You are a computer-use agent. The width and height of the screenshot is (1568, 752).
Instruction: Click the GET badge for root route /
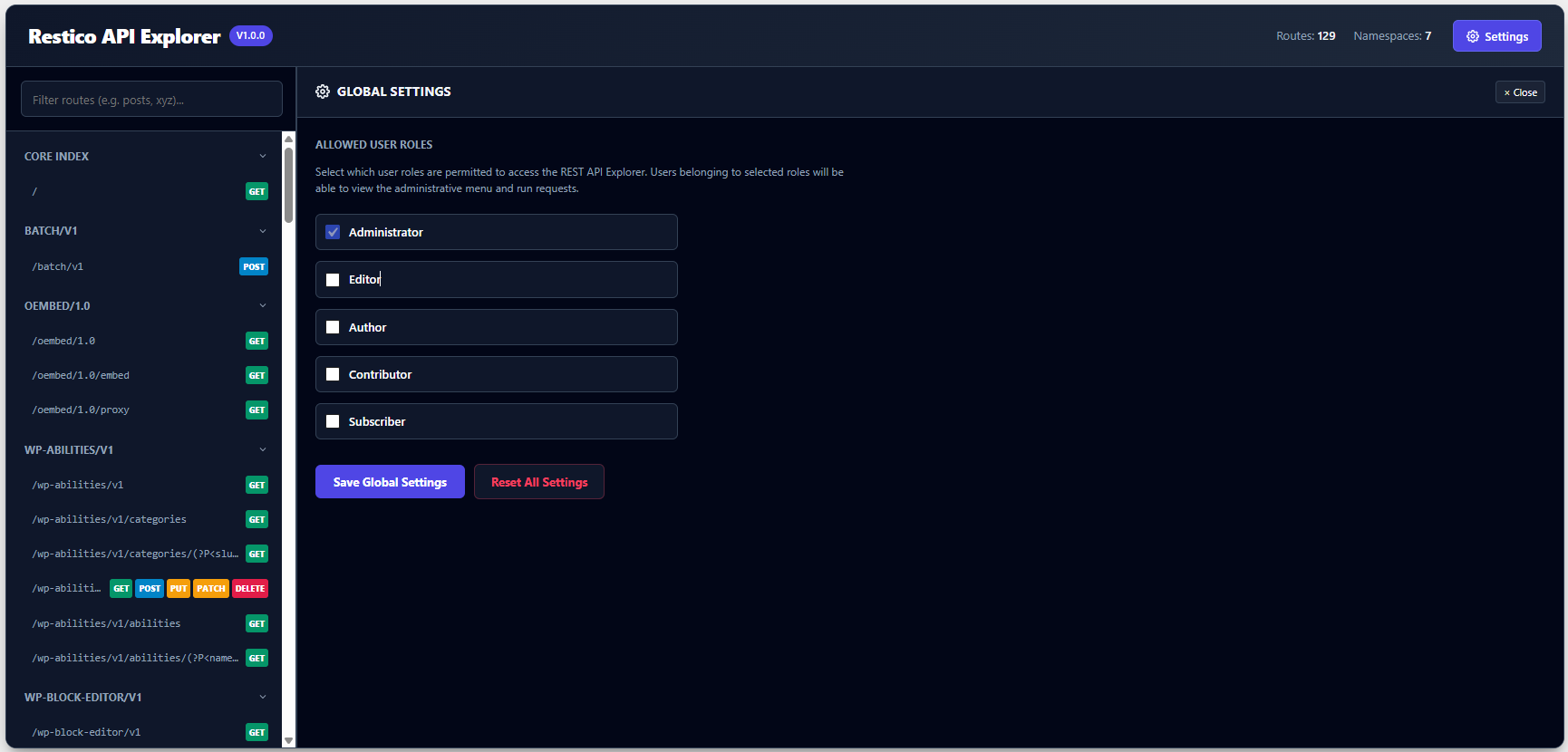[257, 191]
